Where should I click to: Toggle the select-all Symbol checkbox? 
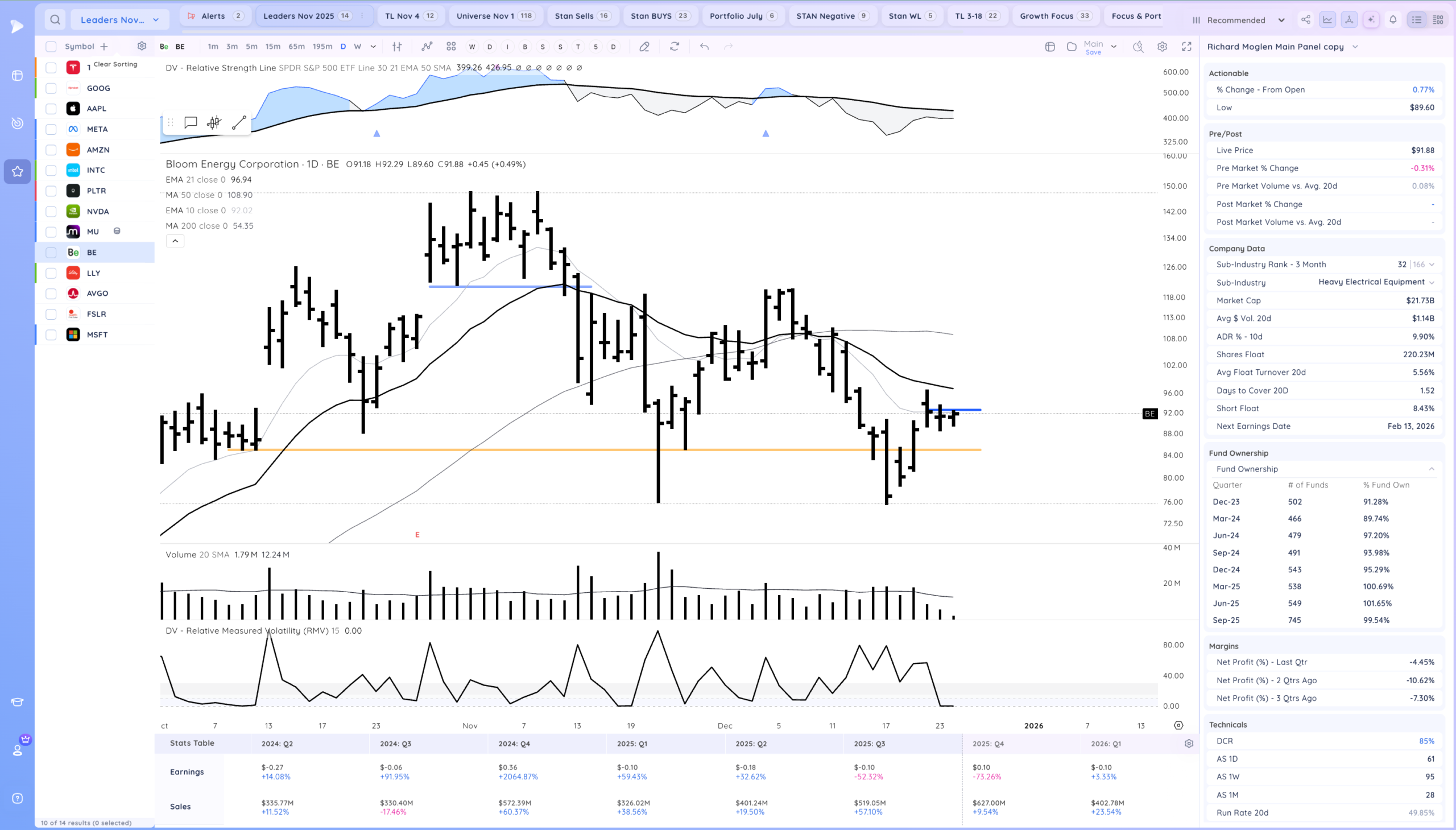(51, 47)
